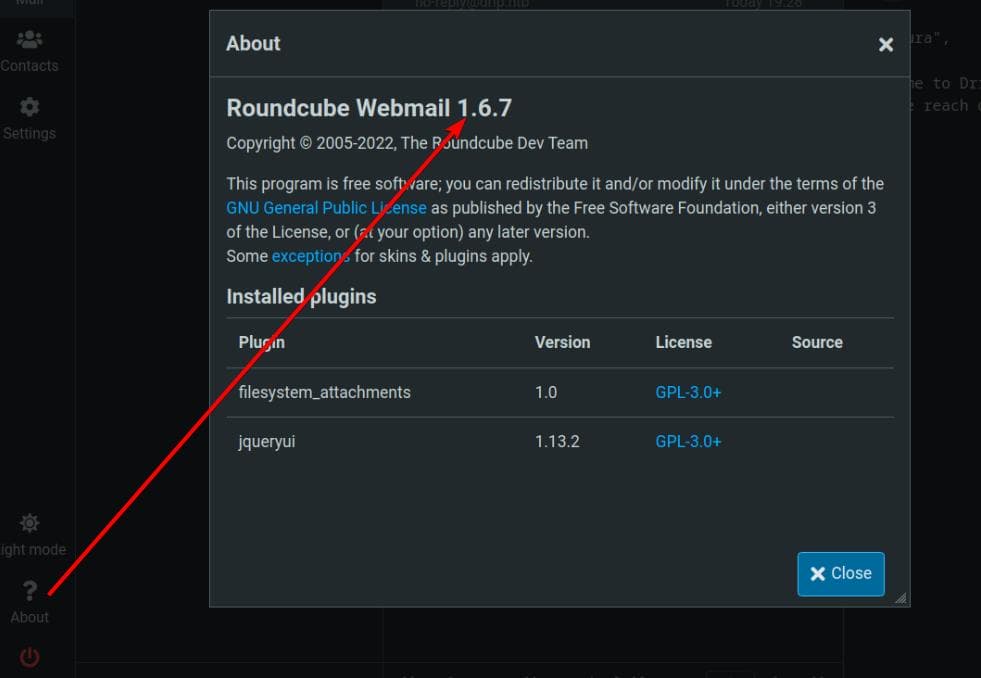Click the dialog resize handle corner
This screenshot has height=678, width=981.
coord(901,598)
